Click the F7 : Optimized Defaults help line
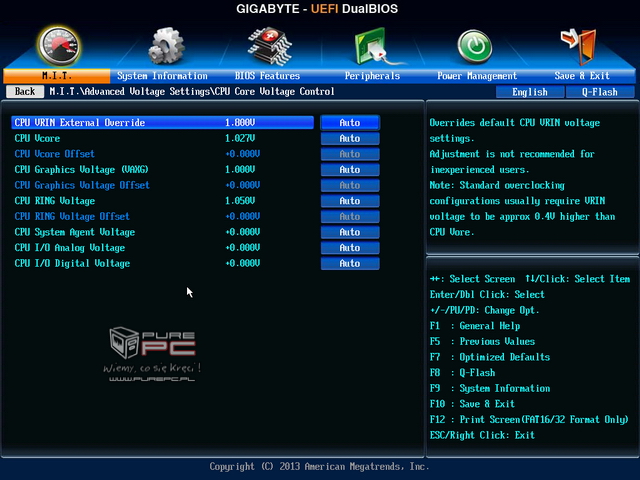 pyautogui.click(x=490, y=357)
